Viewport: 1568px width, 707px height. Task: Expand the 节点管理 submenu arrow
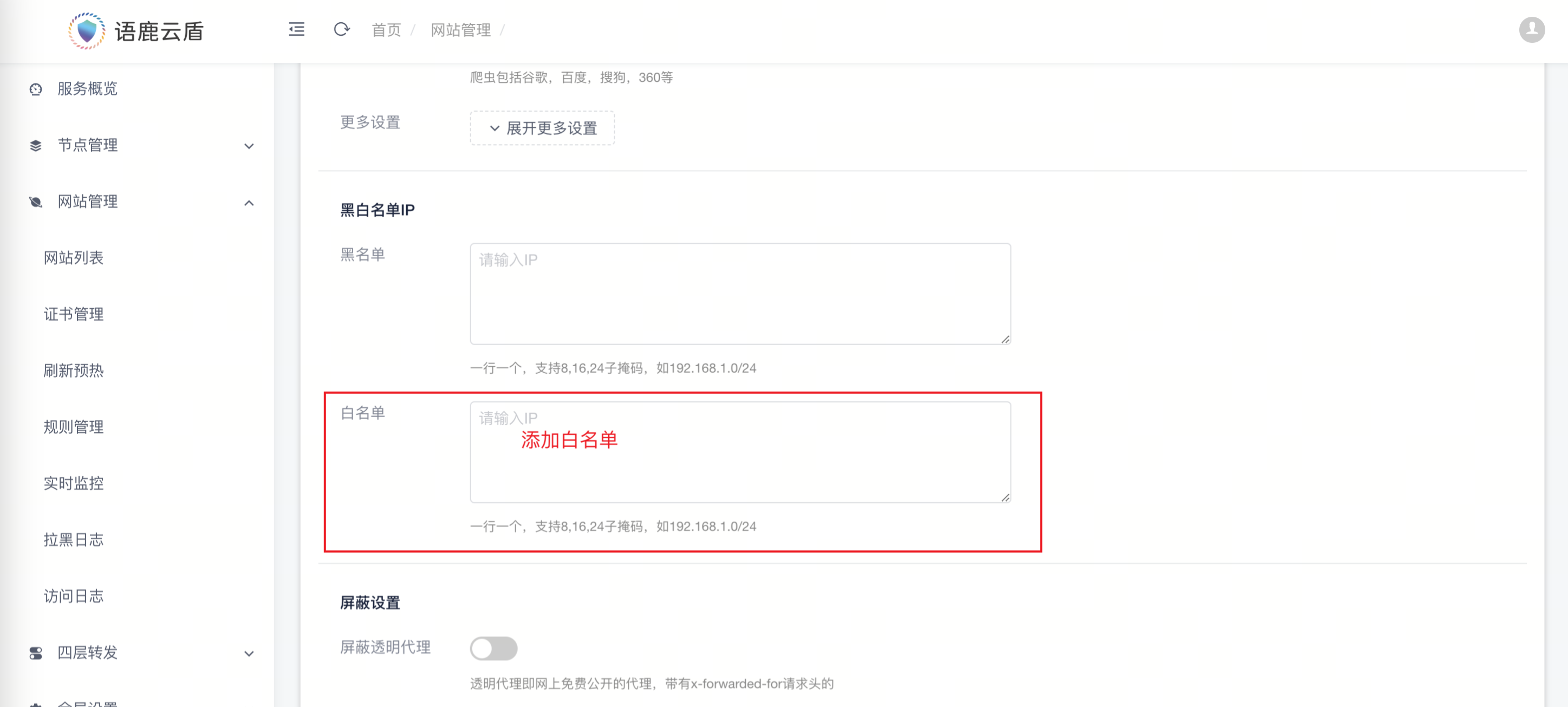249,146
